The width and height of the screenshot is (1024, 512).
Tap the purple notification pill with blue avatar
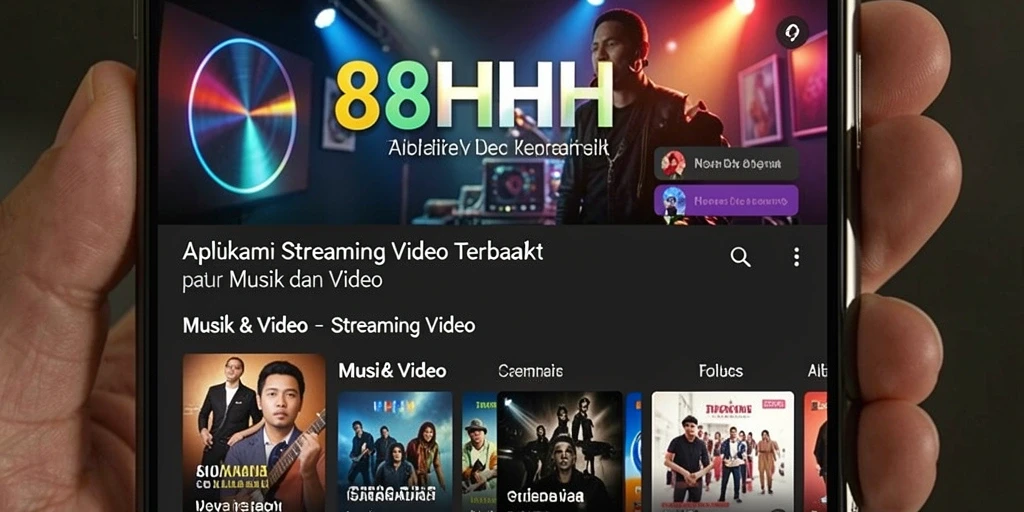726,200
